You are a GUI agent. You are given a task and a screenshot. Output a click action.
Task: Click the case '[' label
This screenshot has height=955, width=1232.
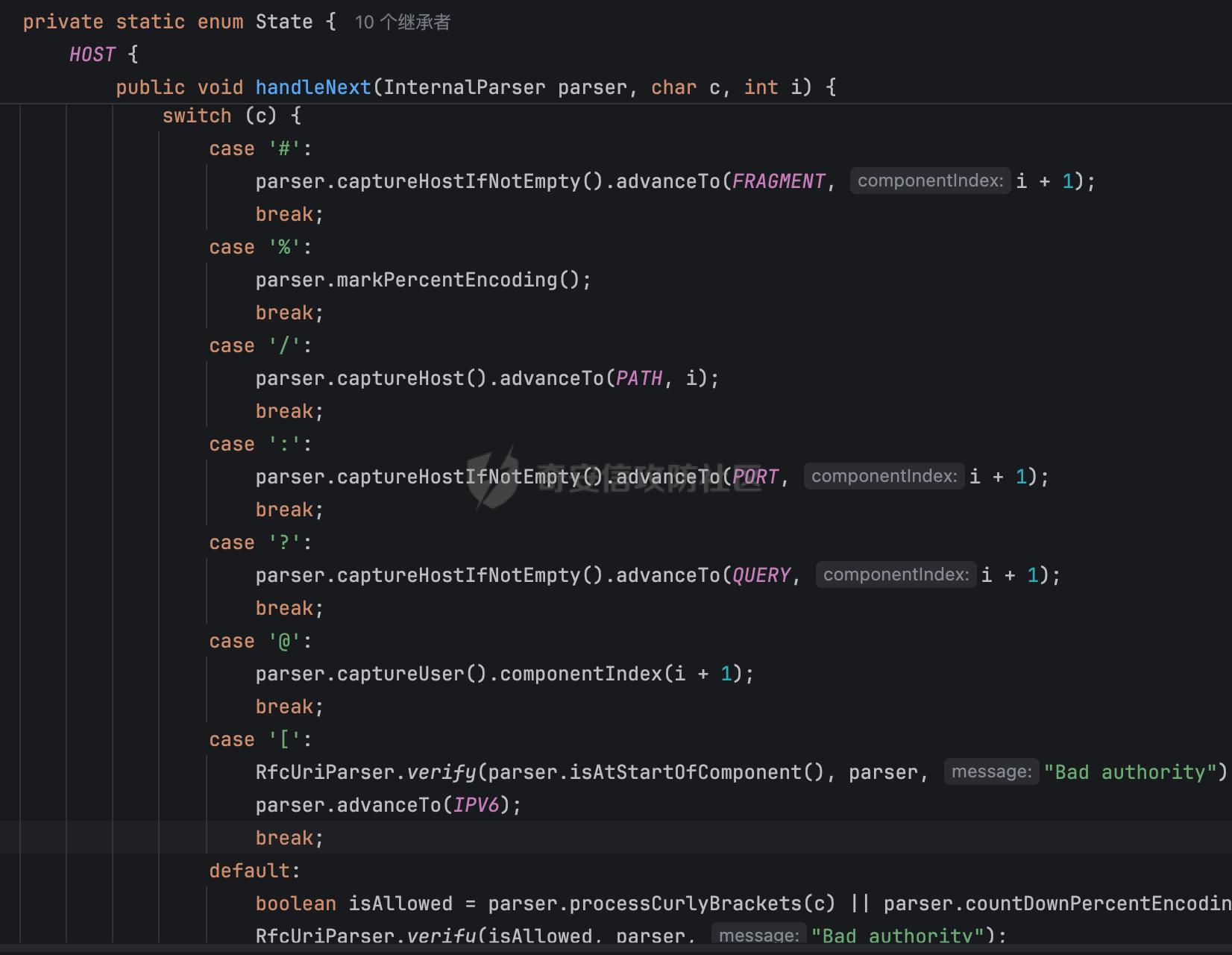click(x=260, y=739)
